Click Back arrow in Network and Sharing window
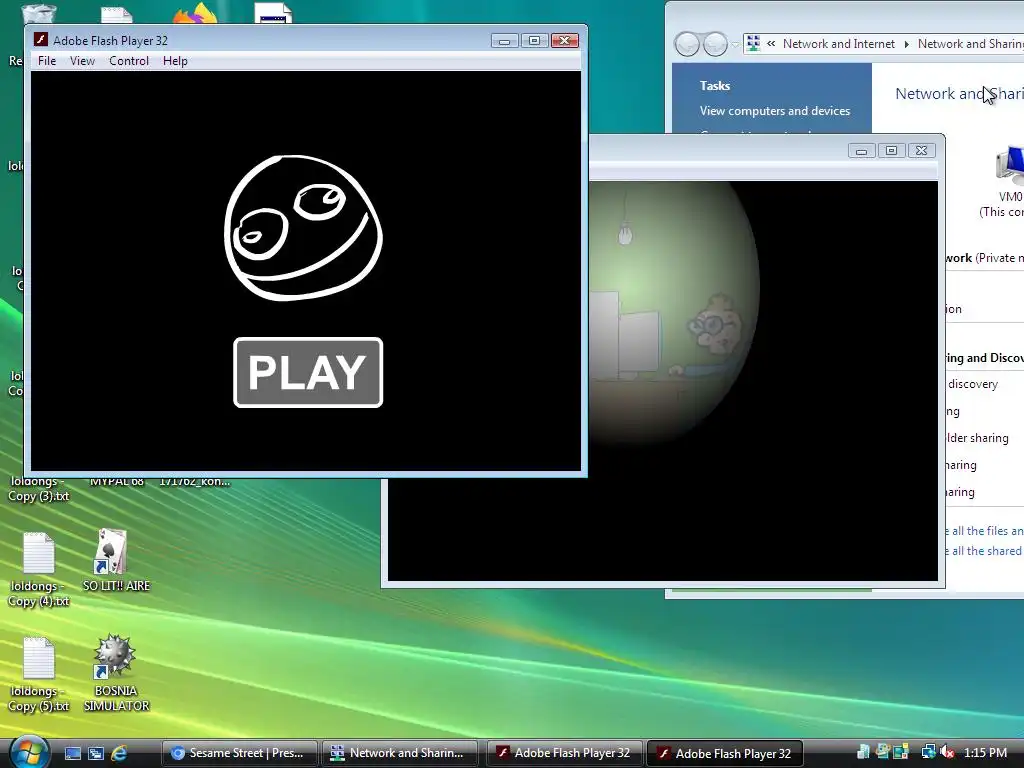This screenshot has height=768, width=1024. click(x=687, y=44)
